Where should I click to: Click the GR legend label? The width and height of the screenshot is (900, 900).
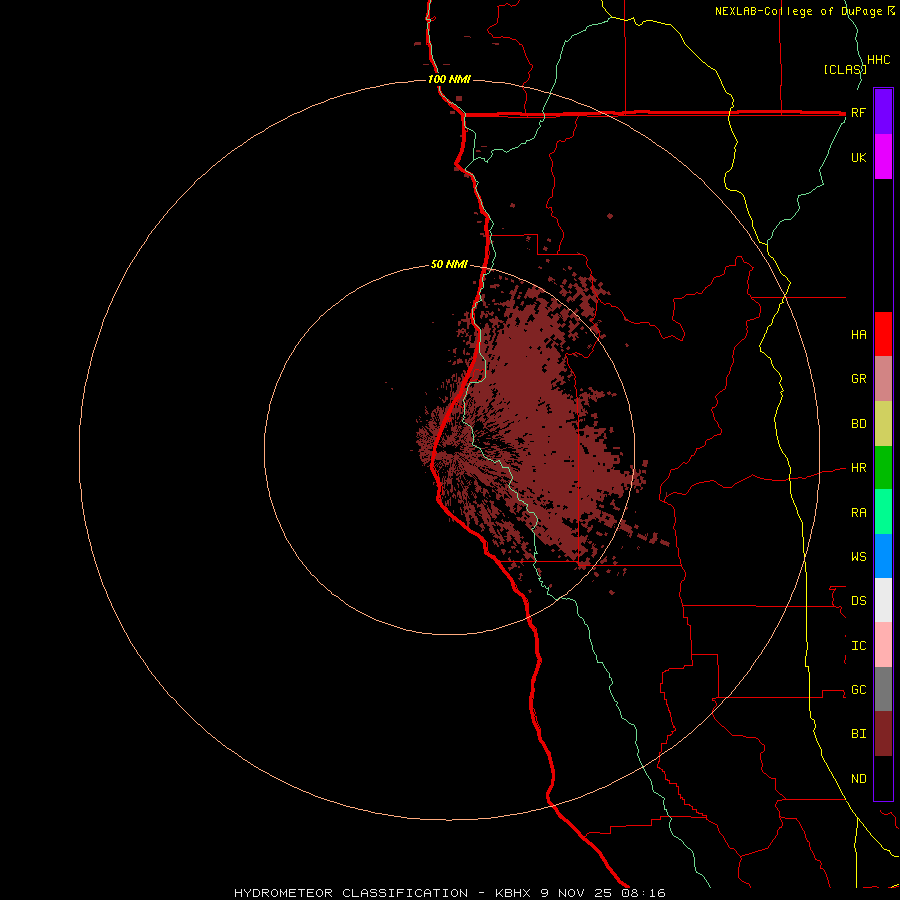click(x=858, y=379)
